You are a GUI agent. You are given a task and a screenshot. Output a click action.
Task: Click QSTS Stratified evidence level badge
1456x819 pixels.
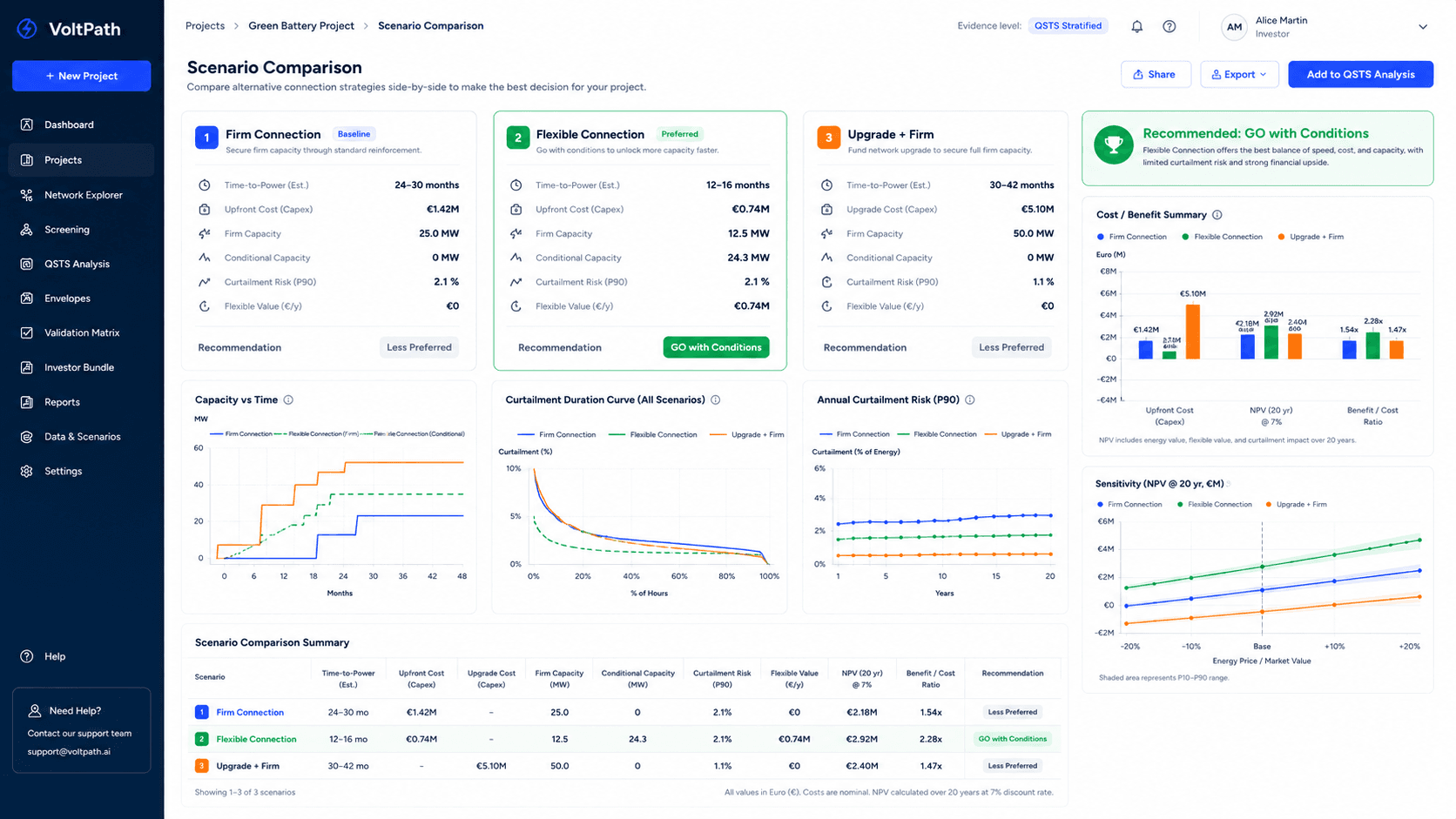[x=1068, y=26]
